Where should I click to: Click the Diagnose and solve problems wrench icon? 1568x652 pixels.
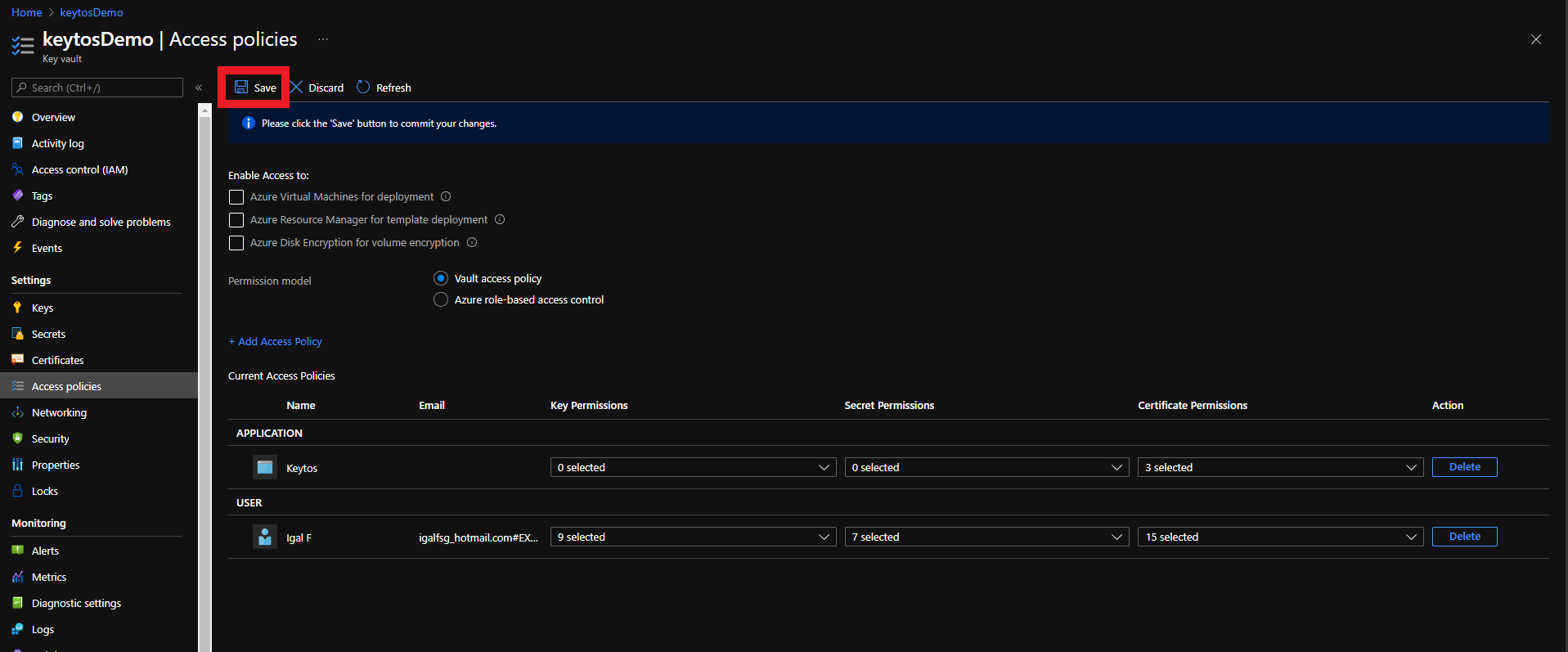(17, 222)
